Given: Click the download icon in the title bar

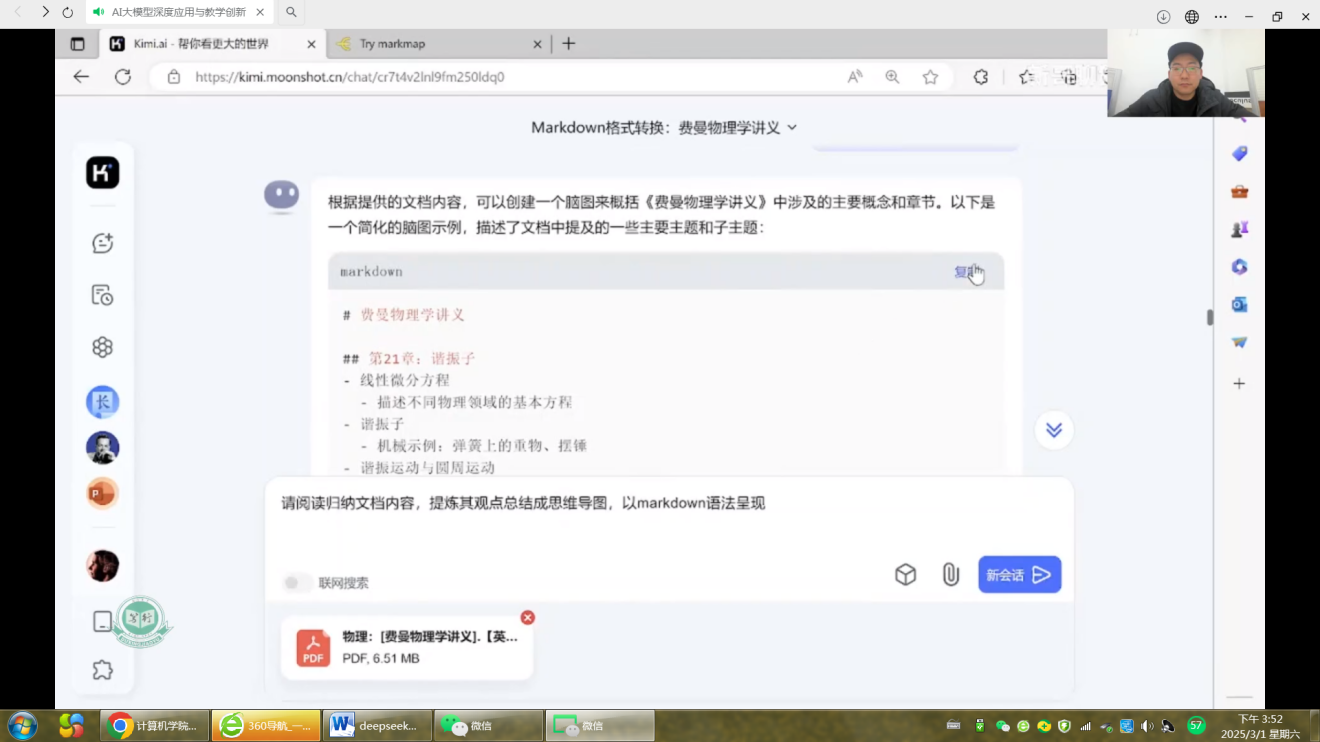Looking at the screenshot, I should pyautogui.click(x=1163, y=17).
